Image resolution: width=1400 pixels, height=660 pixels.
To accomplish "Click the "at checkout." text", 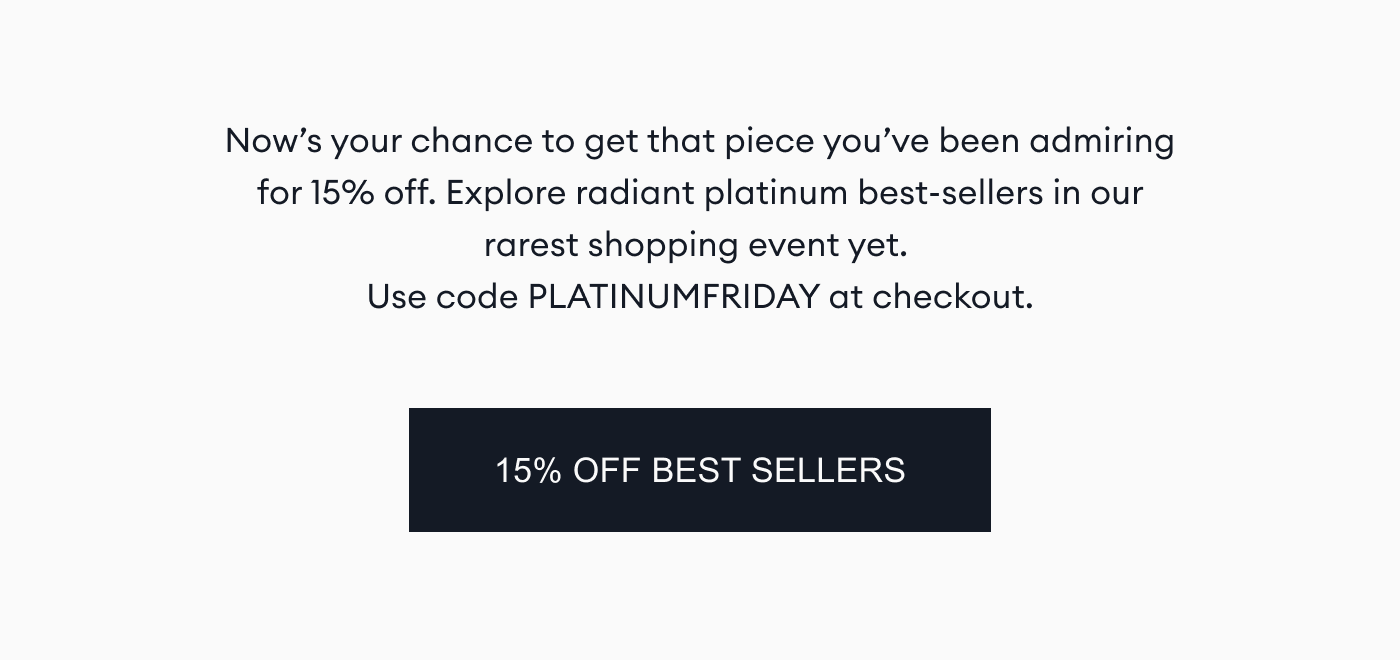I will point(930,297).
